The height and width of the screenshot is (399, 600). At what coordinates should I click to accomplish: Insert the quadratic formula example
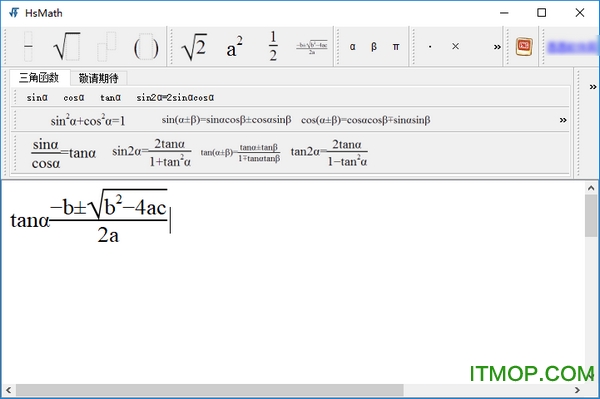[312, 47]
